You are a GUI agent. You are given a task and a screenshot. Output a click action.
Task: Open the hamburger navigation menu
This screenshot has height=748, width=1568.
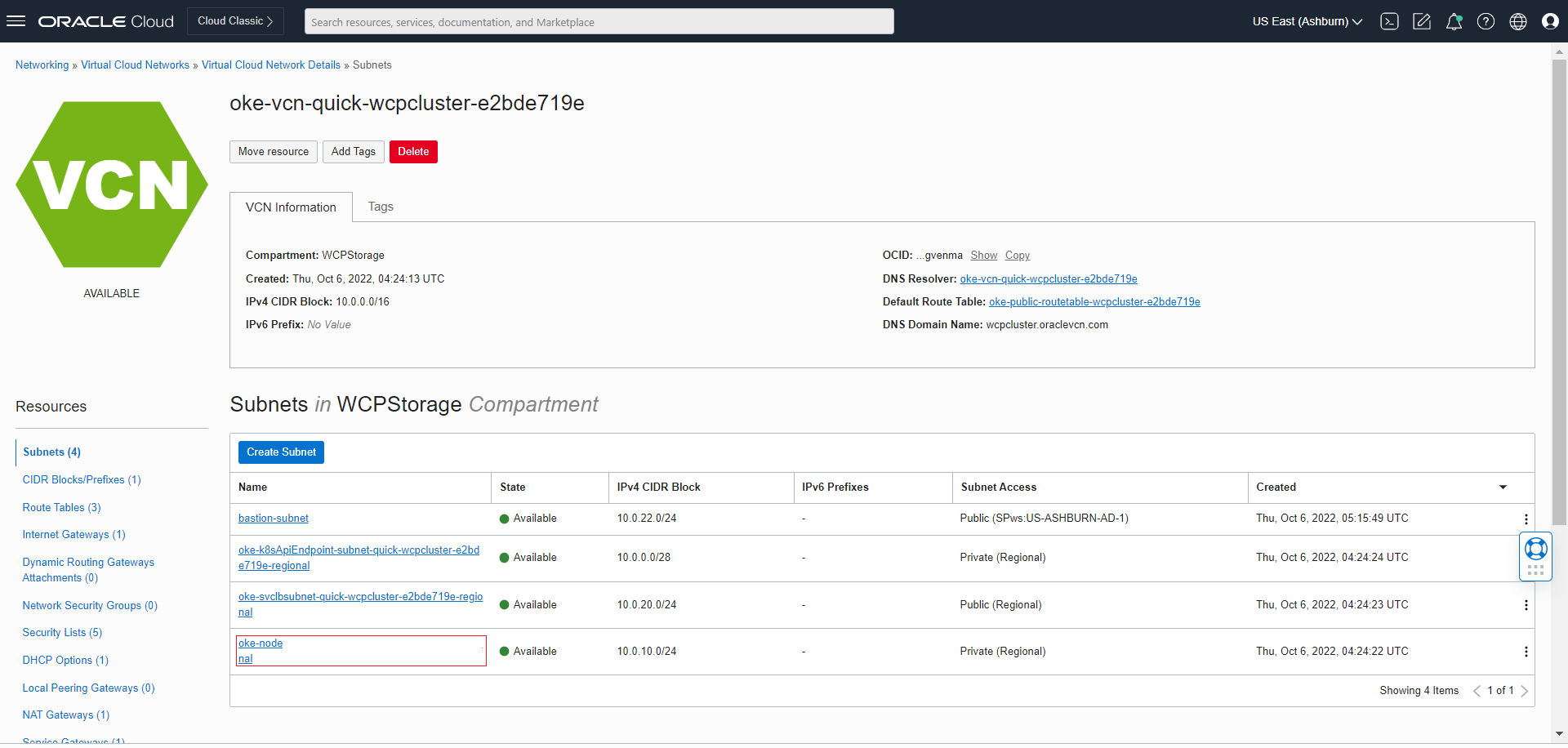(16, 21)
